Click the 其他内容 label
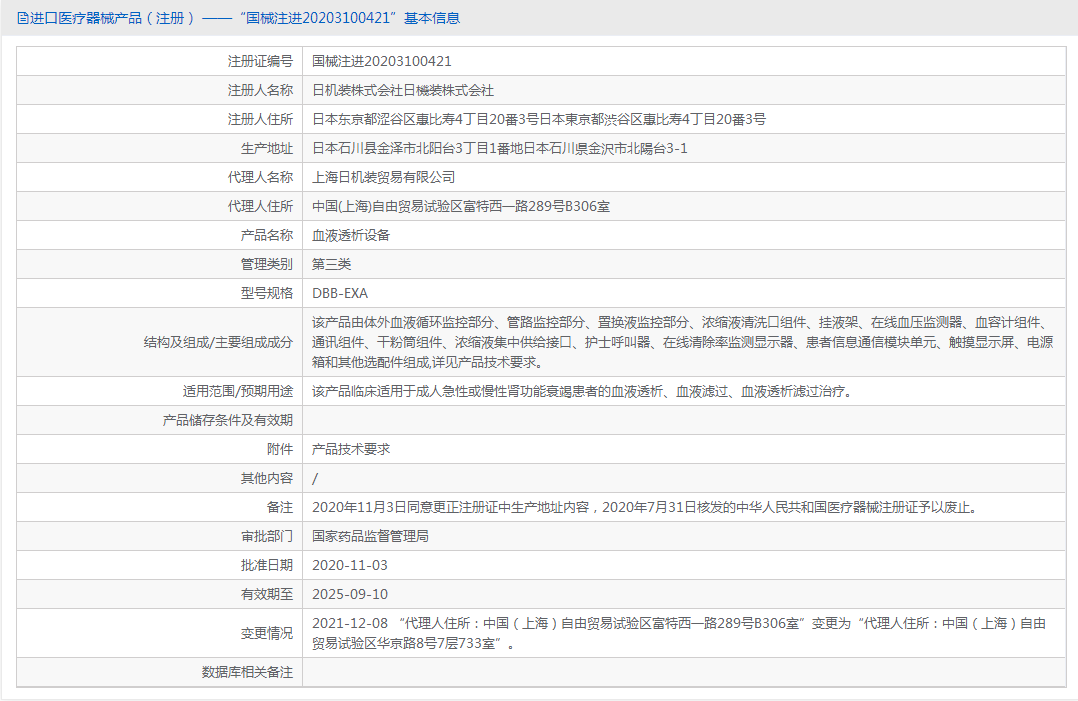 click(x=267, y=478)
